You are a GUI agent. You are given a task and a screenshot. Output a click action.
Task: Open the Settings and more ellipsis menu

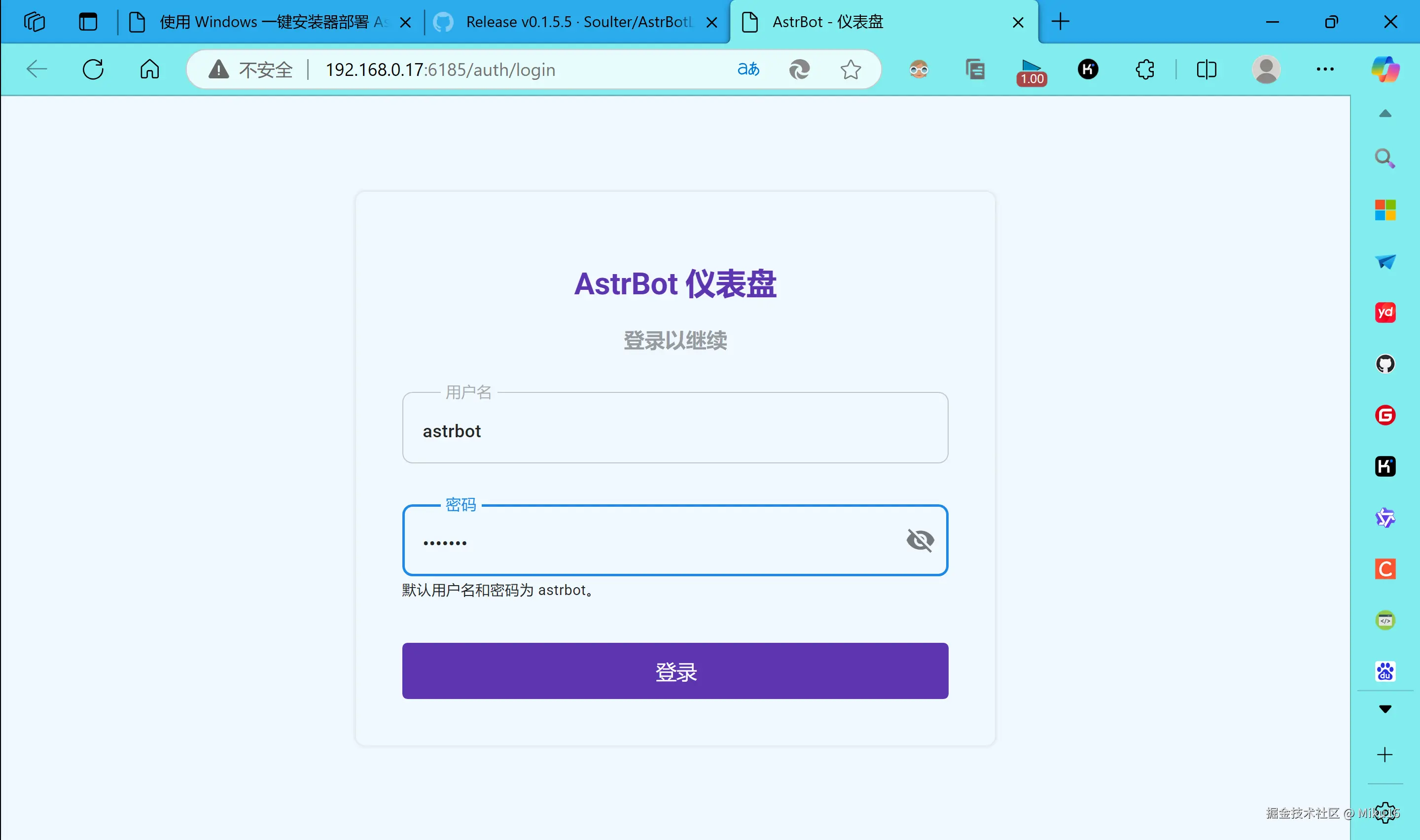click(x=1324, y=70)
